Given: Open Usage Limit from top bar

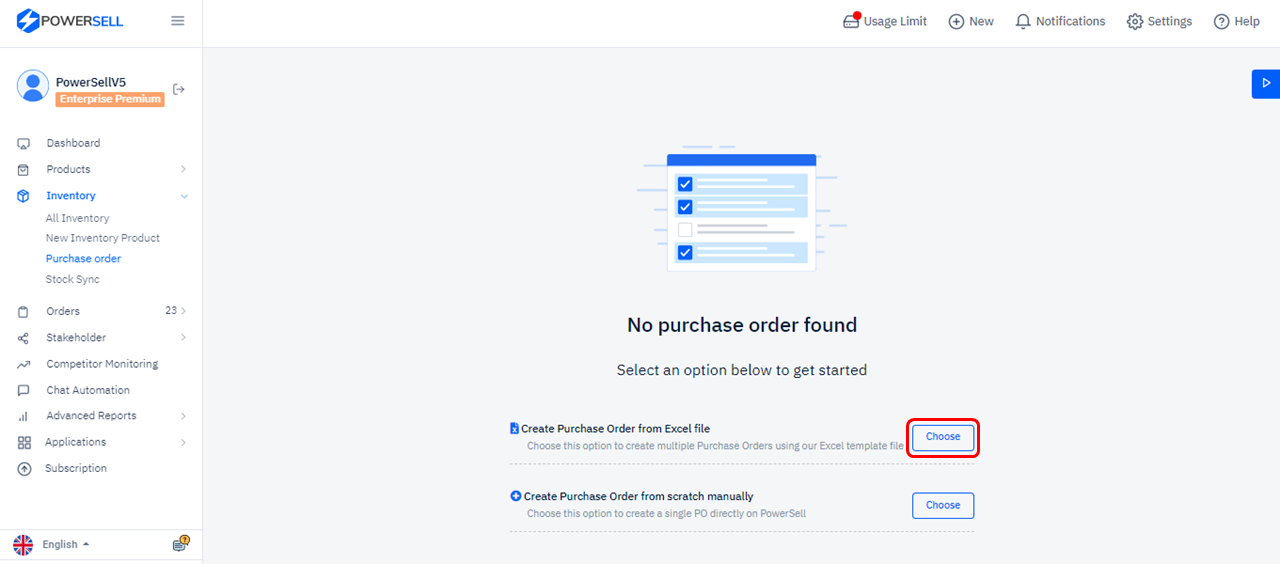Looking at the screenshot, I should pos(885,21).
